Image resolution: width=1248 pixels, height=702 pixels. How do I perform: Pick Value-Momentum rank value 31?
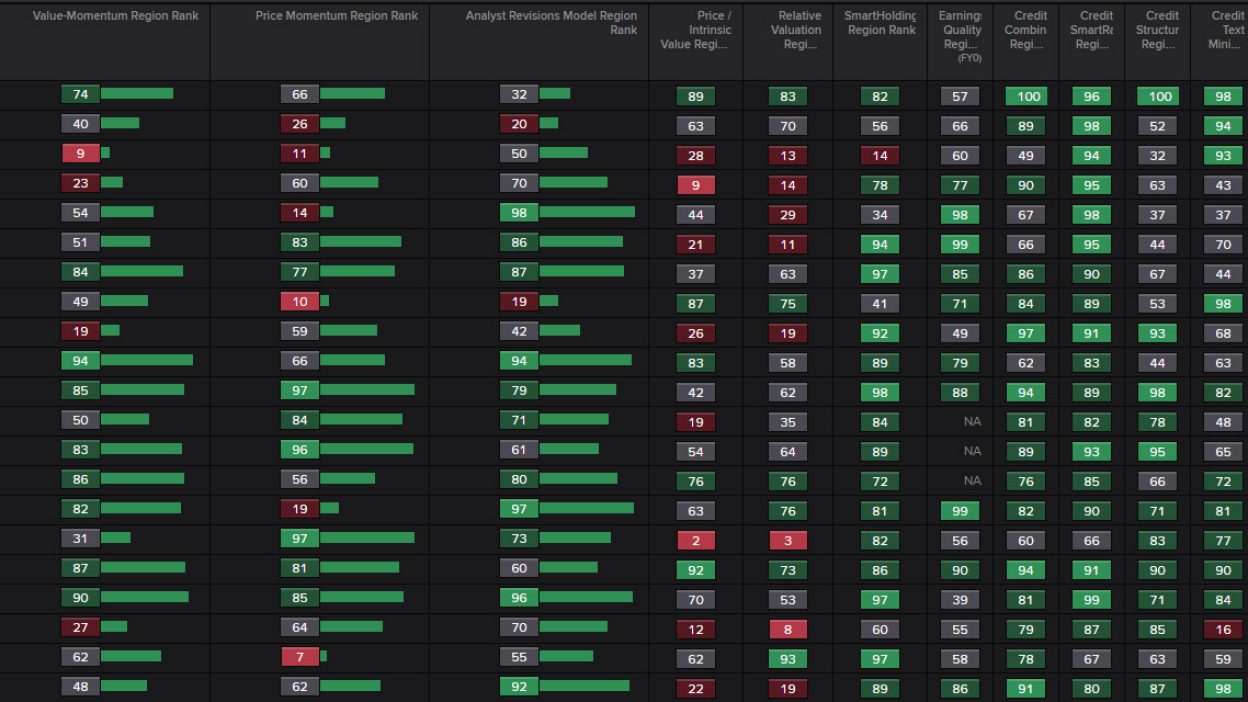pos(80,538)
